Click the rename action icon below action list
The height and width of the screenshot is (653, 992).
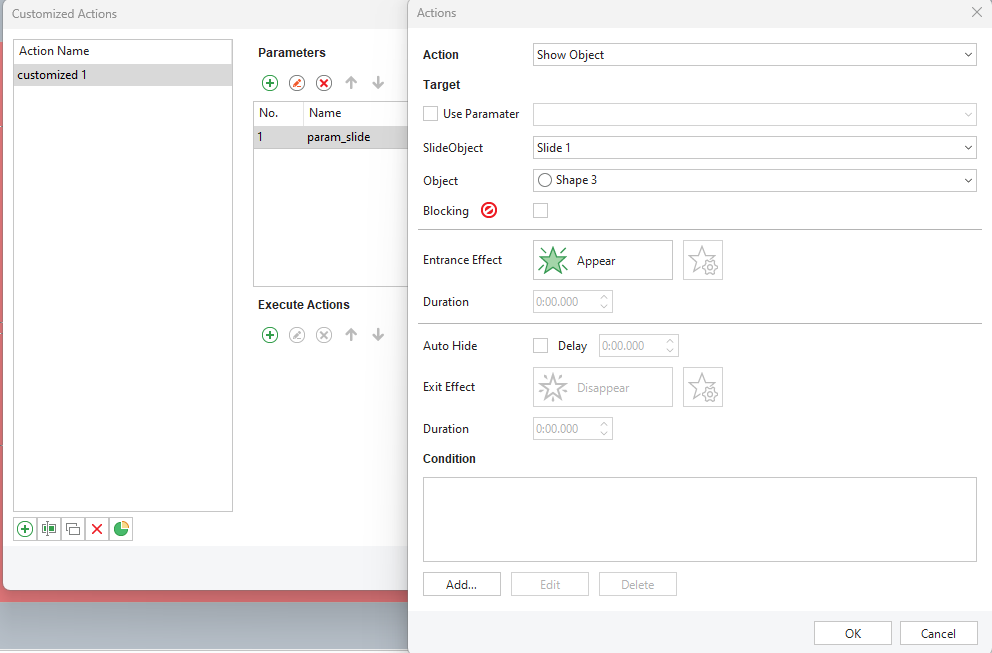(49, 529)
